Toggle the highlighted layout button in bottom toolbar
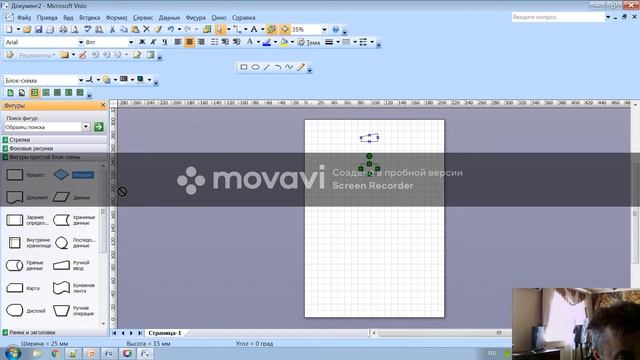 click(34, 93)
